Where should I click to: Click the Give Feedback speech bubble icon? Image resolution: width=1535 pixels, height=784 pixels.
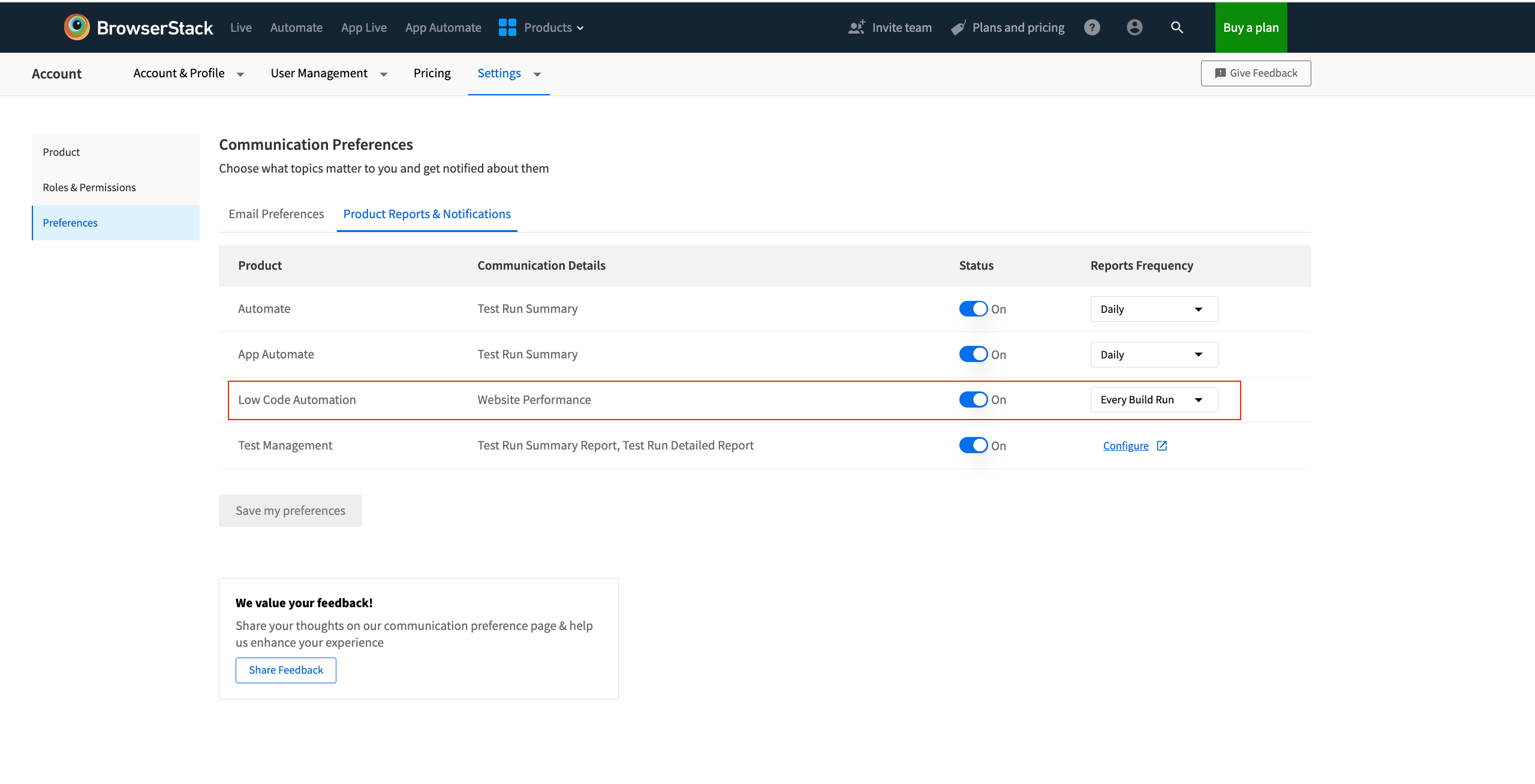click(1220, 73)
